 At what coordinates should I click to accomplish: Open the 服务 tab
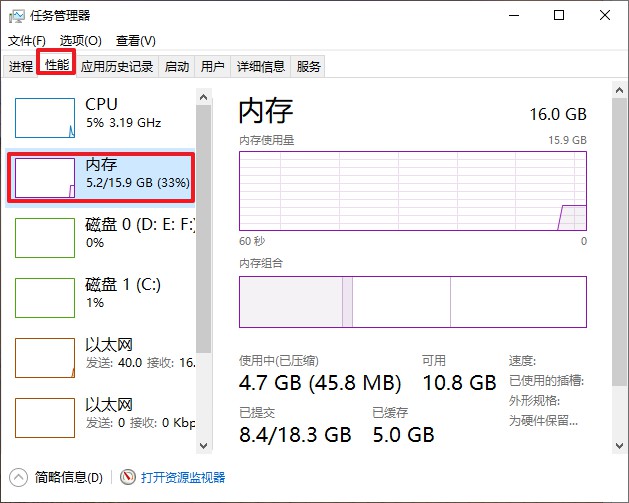[x=308, y=66]
